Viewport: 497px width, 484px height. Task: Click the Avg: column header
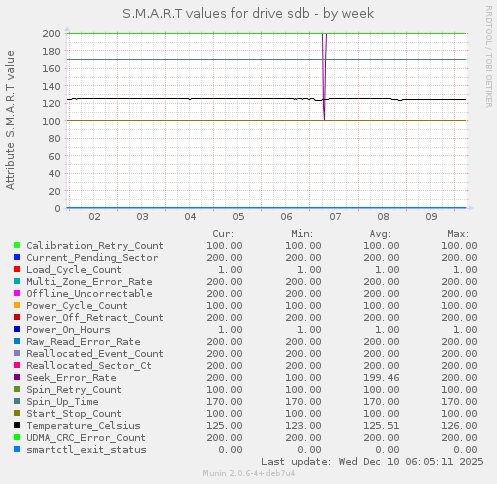click(380, 234)
